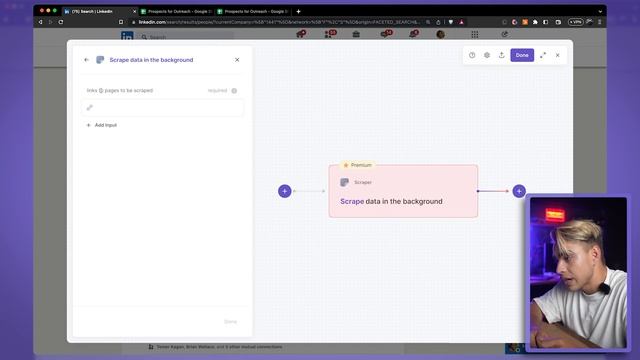This screenshot has width=640, height=360.
Task: Select the Scrape data in the background node
Action: tap(403, 191)
